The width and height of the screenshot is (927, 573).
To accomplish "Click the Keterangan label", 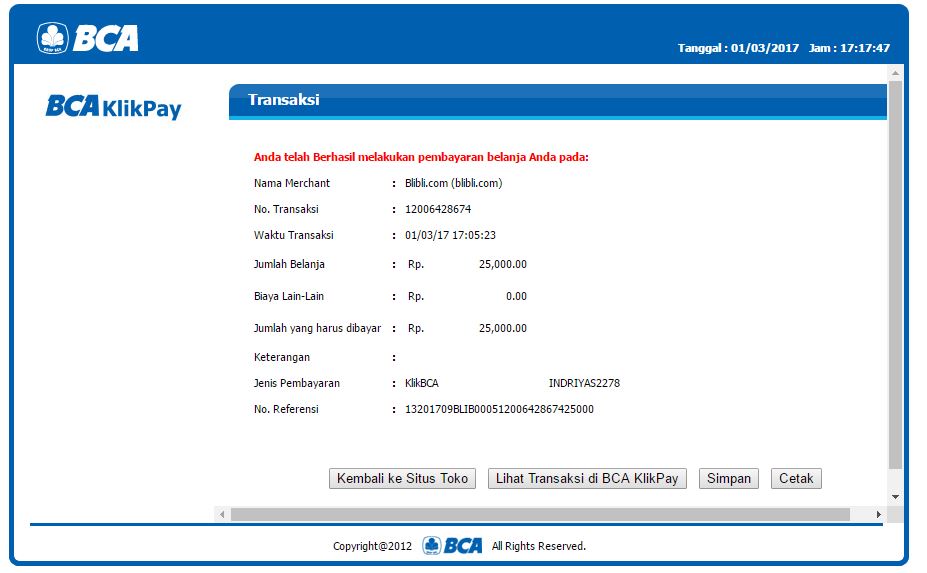I will (x=281, y=357).
